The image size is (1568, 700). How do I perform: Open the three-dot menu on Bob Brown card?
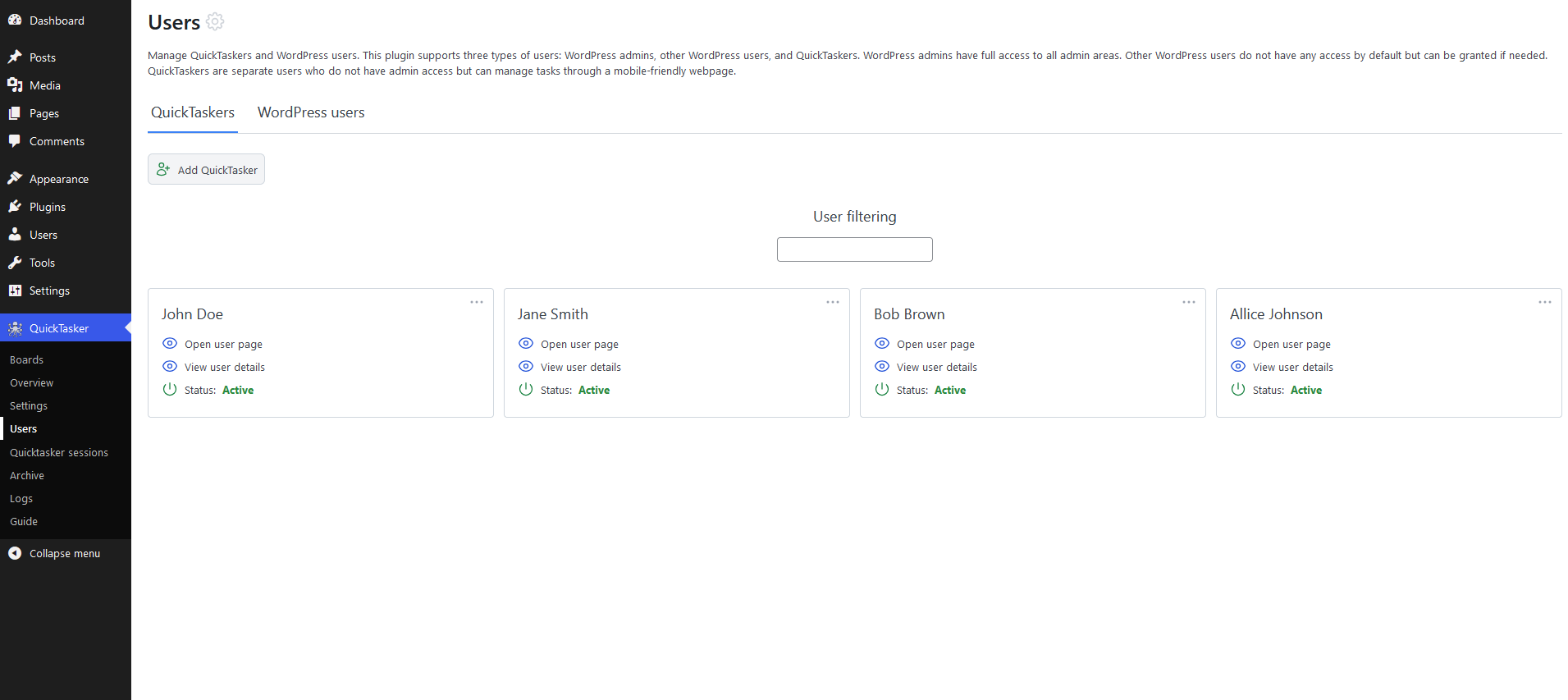click(1189, 302)
